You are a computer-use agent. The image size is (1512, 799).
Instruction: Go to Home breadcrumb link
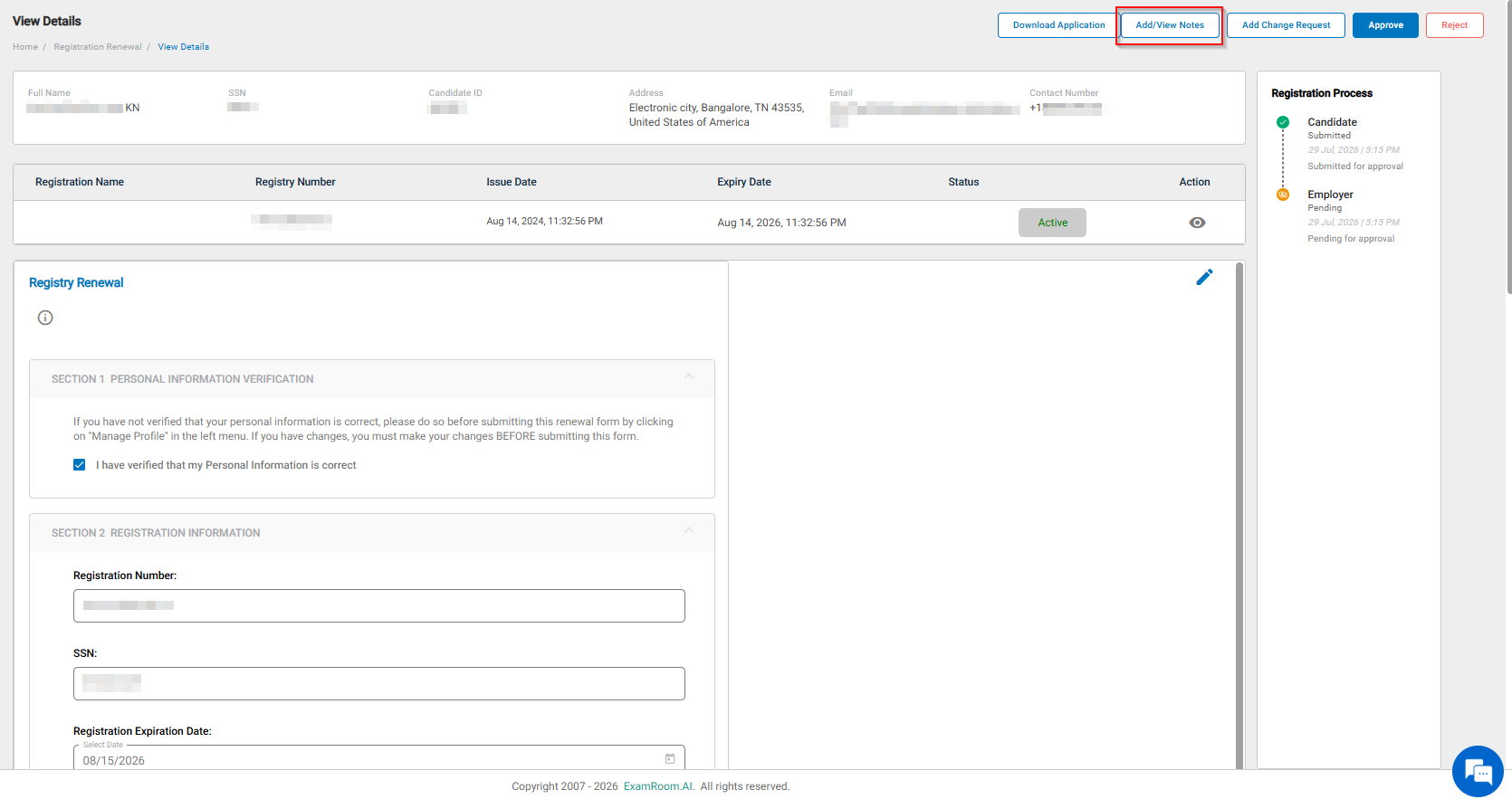25,47
